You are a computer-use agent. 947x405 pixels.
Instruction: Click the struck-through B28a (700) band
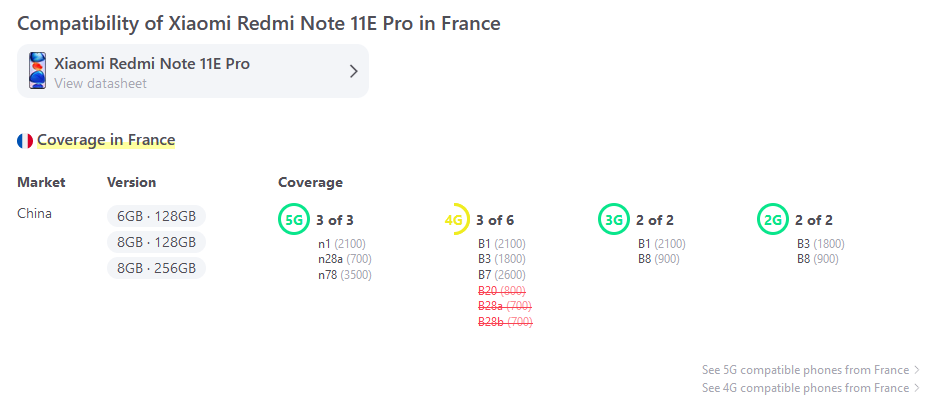tap(504, 307)
